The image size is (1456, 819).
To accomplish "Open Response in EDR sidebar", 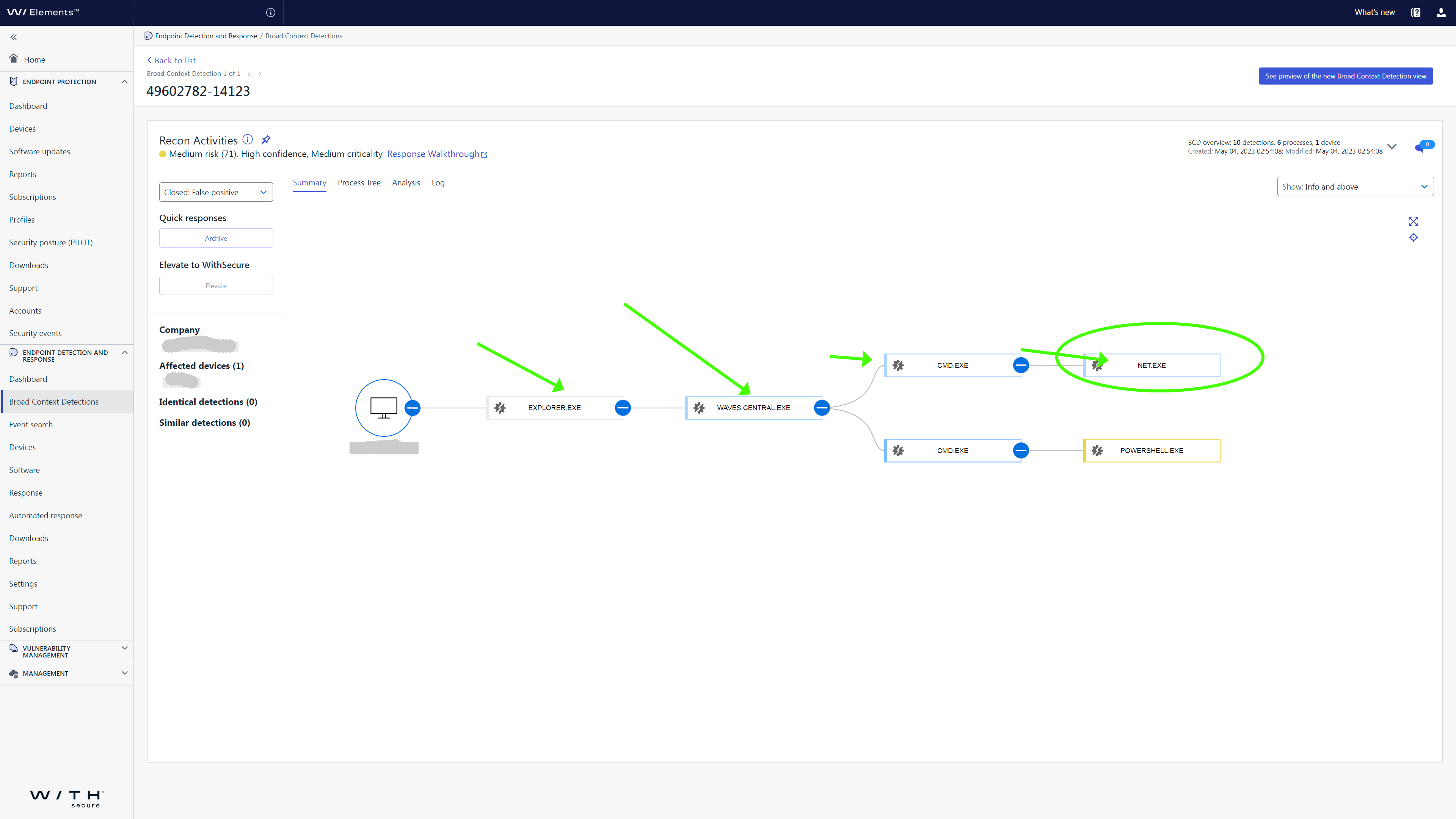I will [26, 493].
